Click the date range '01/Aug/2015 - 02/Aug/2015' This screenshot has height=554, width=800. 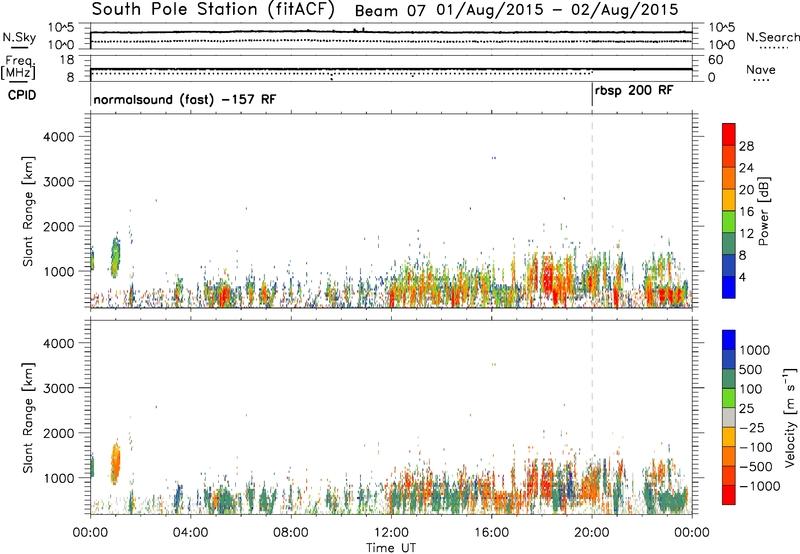click(x=557, y=10)
